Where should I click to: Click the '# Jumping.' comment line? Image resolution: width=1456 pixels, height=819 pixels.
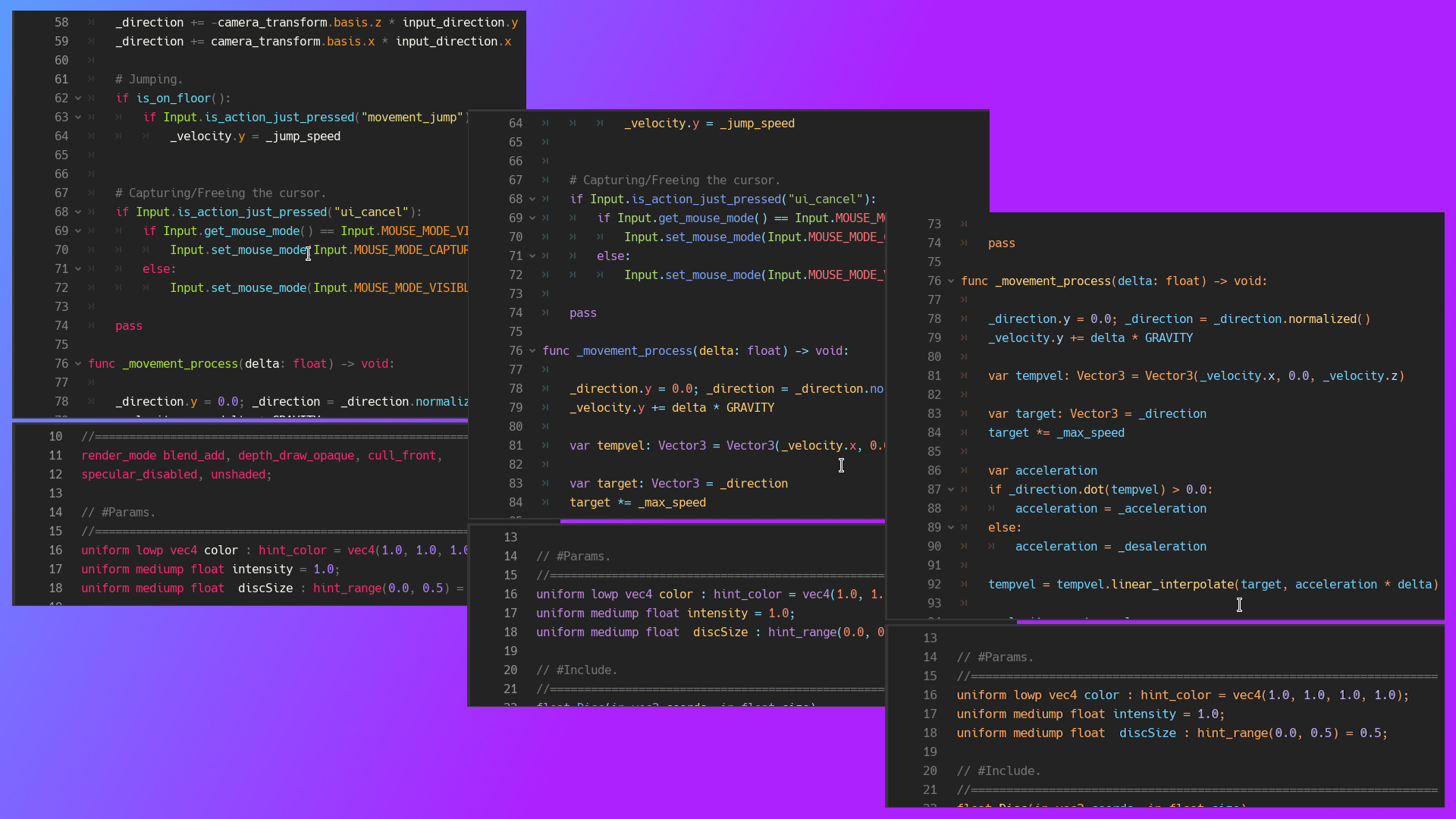149,80
